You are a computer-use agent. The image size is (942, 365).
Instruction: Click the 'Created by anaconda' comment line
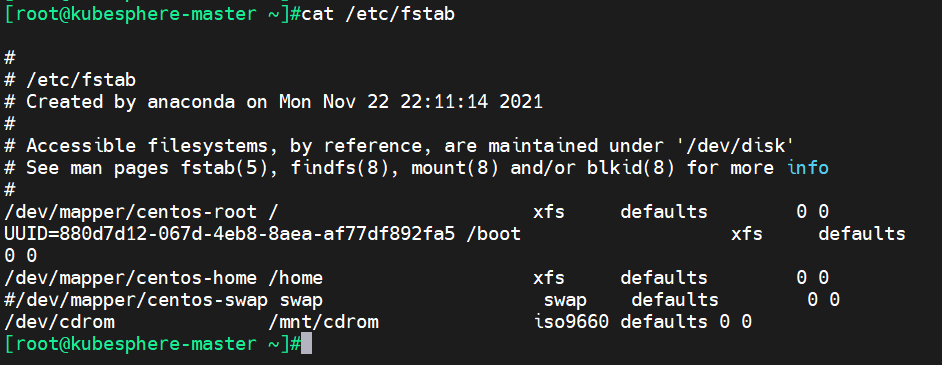point(273,101)
